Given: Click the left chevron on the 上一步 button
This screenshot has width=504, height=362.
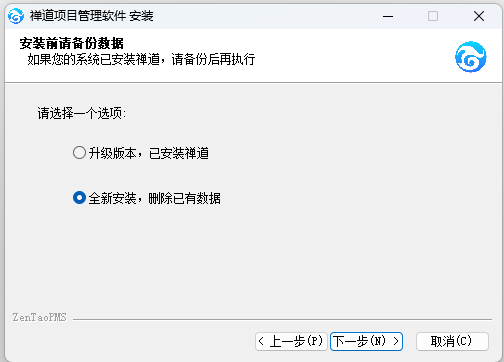Looking at the screenshot, I should (261, 341).
